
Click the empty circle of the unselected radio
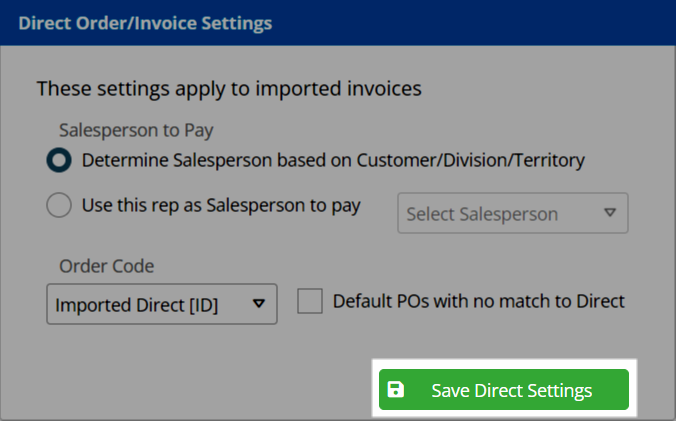click(59, 205)
